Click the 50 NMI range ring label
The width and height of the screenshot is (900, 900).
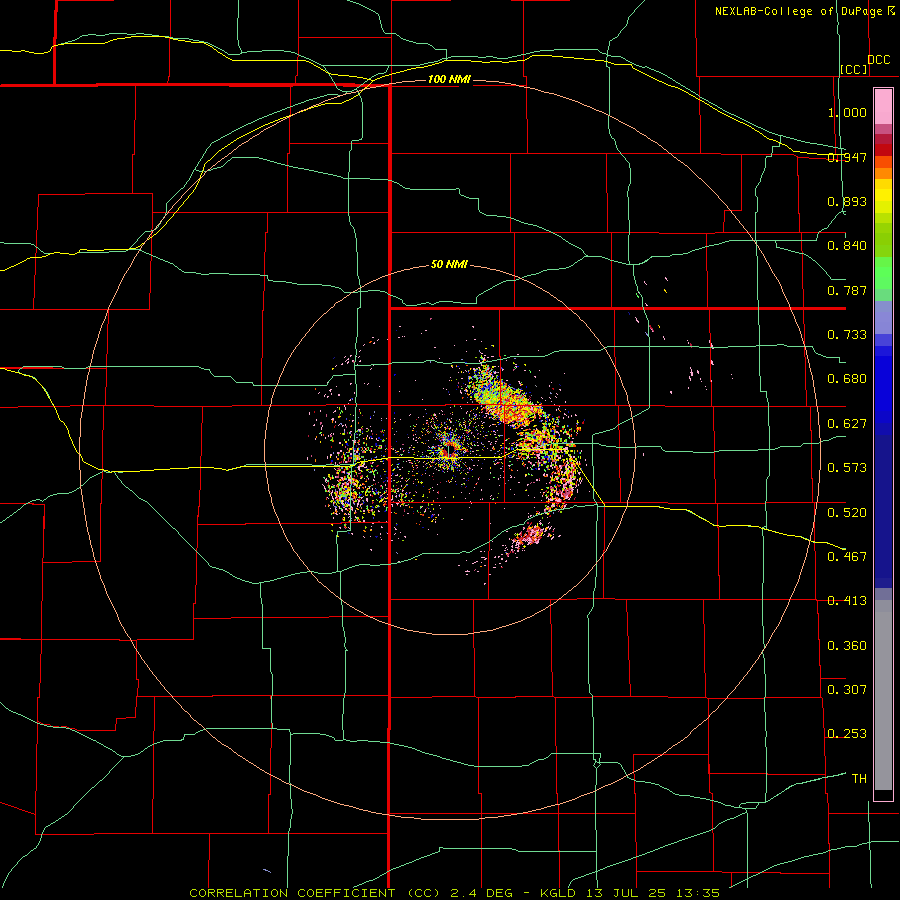coord(449,264)
